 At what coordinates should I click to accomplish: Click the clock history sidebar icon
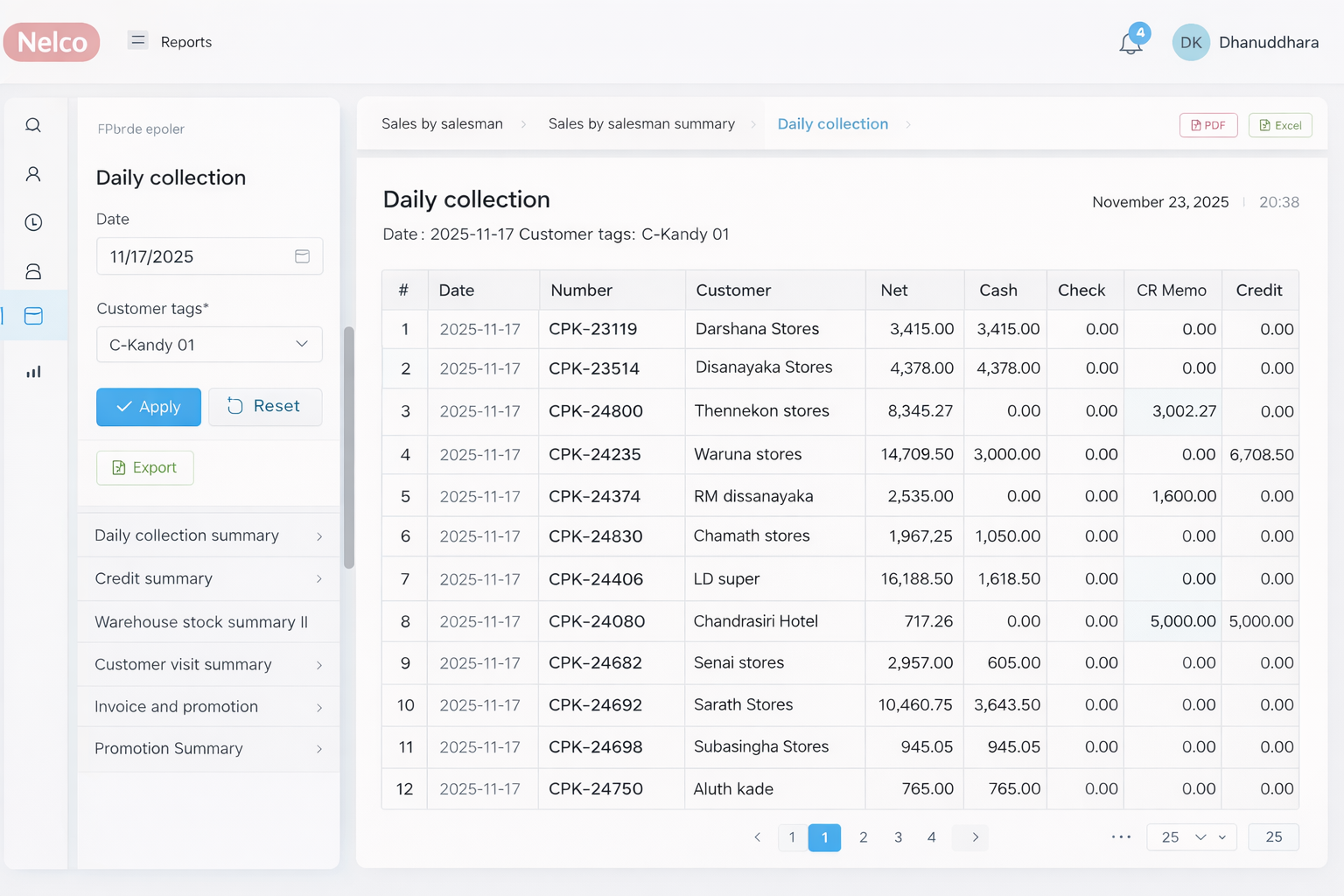click(x=33, y=222)
